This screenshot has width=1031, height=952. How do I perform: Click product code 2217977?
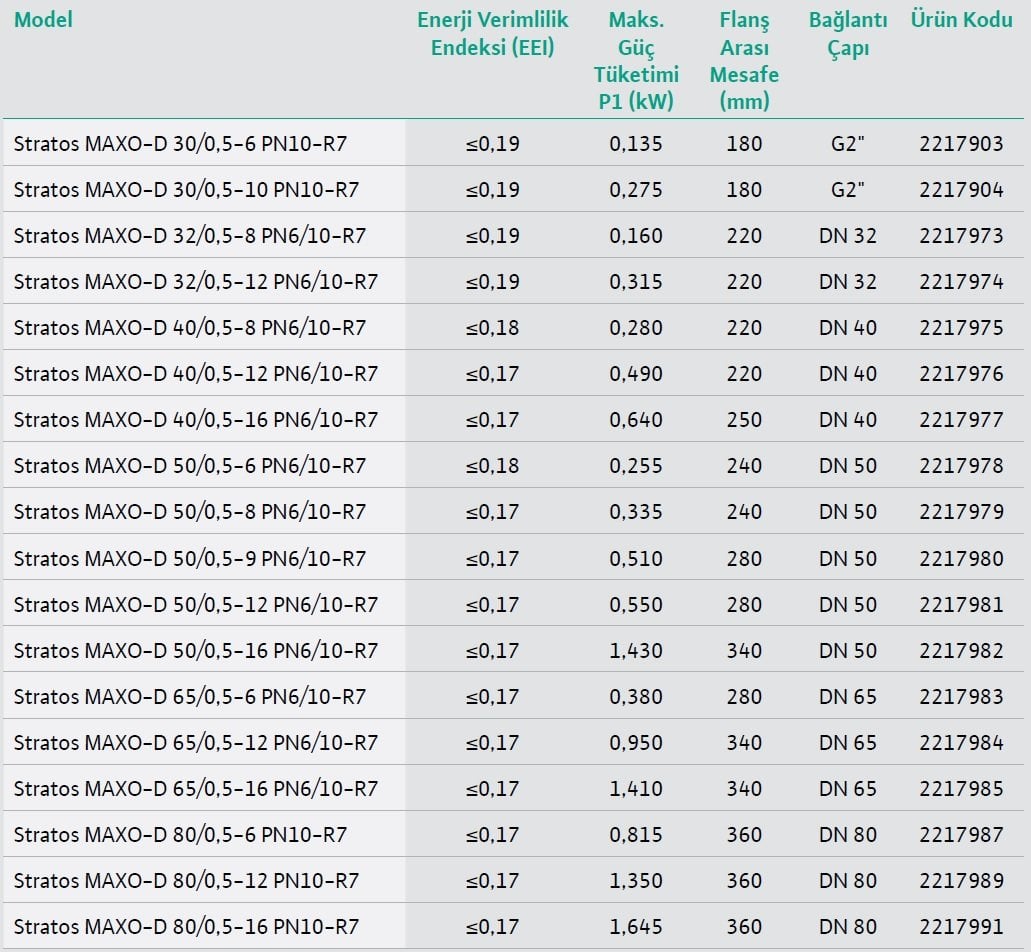(961, 419)
